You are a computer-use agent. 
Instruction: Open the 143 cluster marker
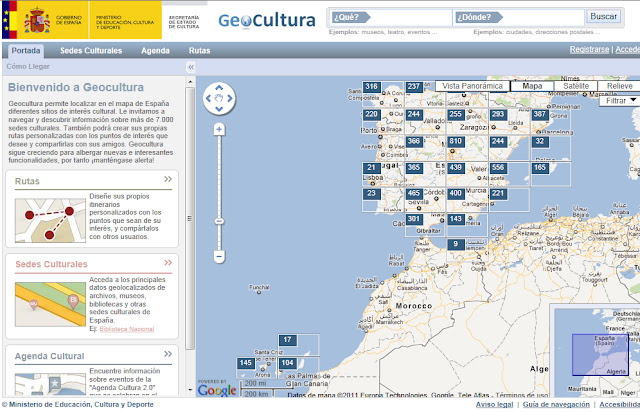pos(456,219)
